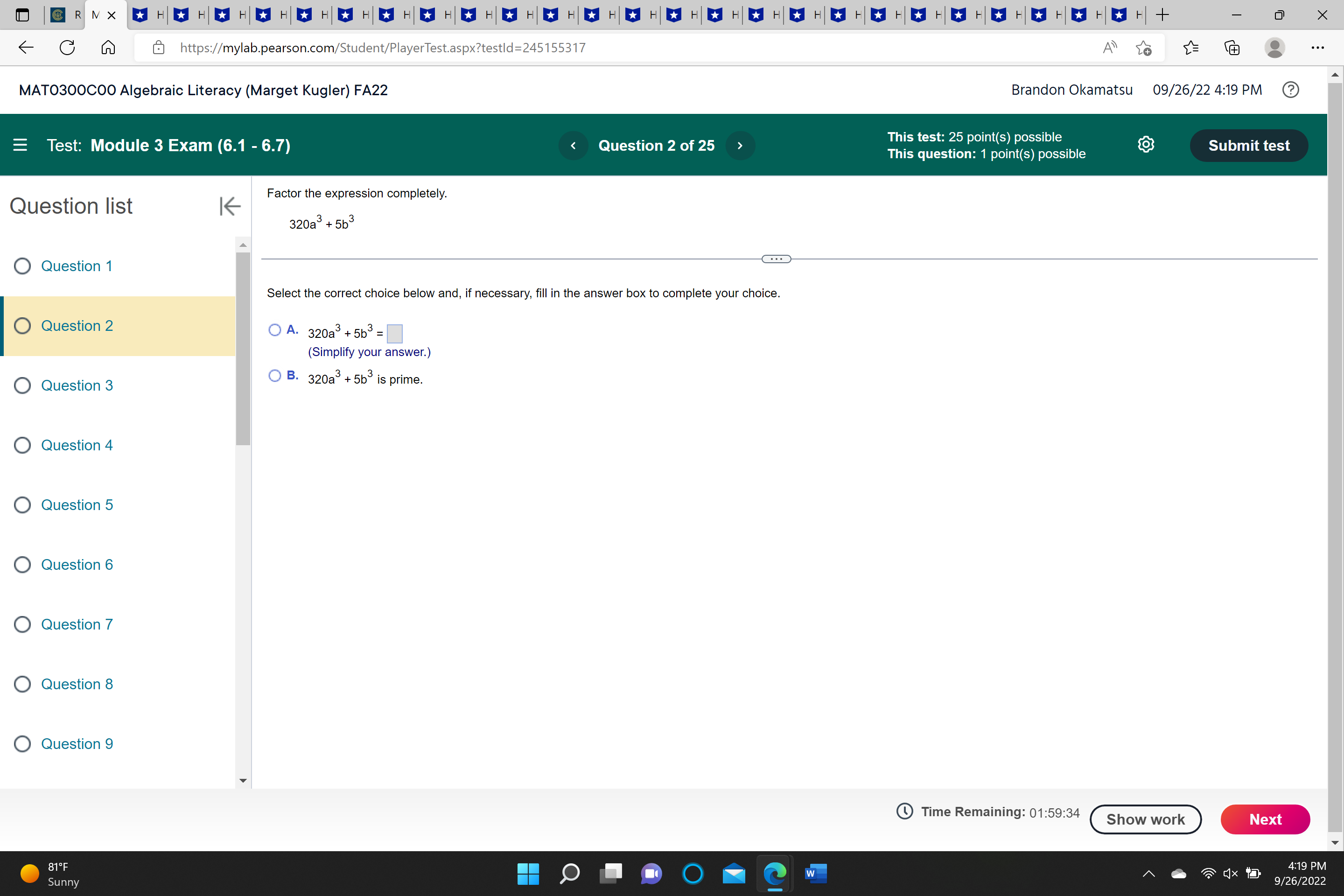Click the question list scrollbar thumb
Image resolution: width=1344 pixels, height=896 pixels.
(x=243, y=349)
